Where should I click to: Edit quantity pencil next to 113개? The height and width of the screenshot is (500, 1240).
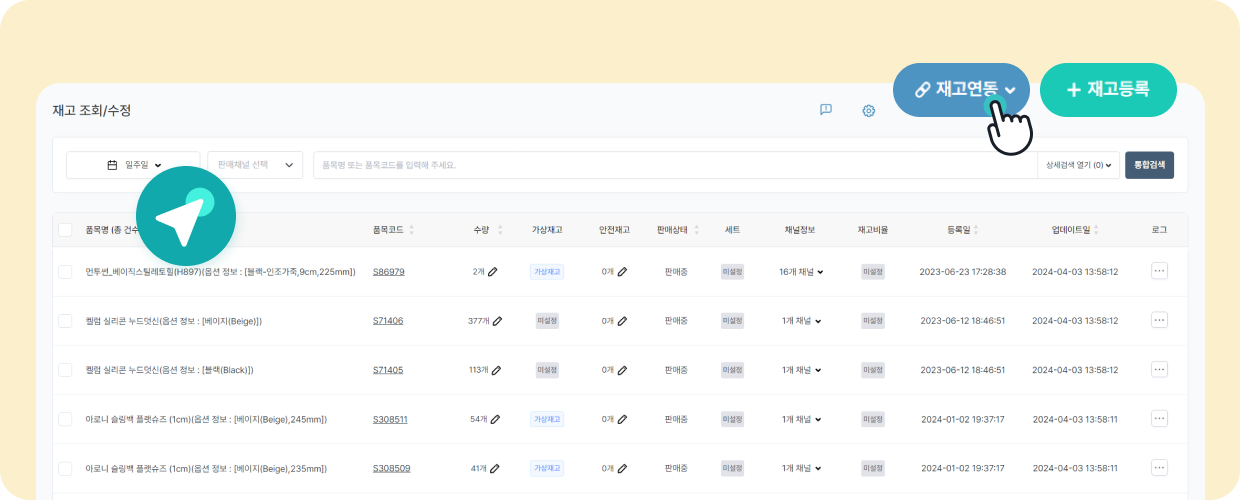(x=497, y=370)
